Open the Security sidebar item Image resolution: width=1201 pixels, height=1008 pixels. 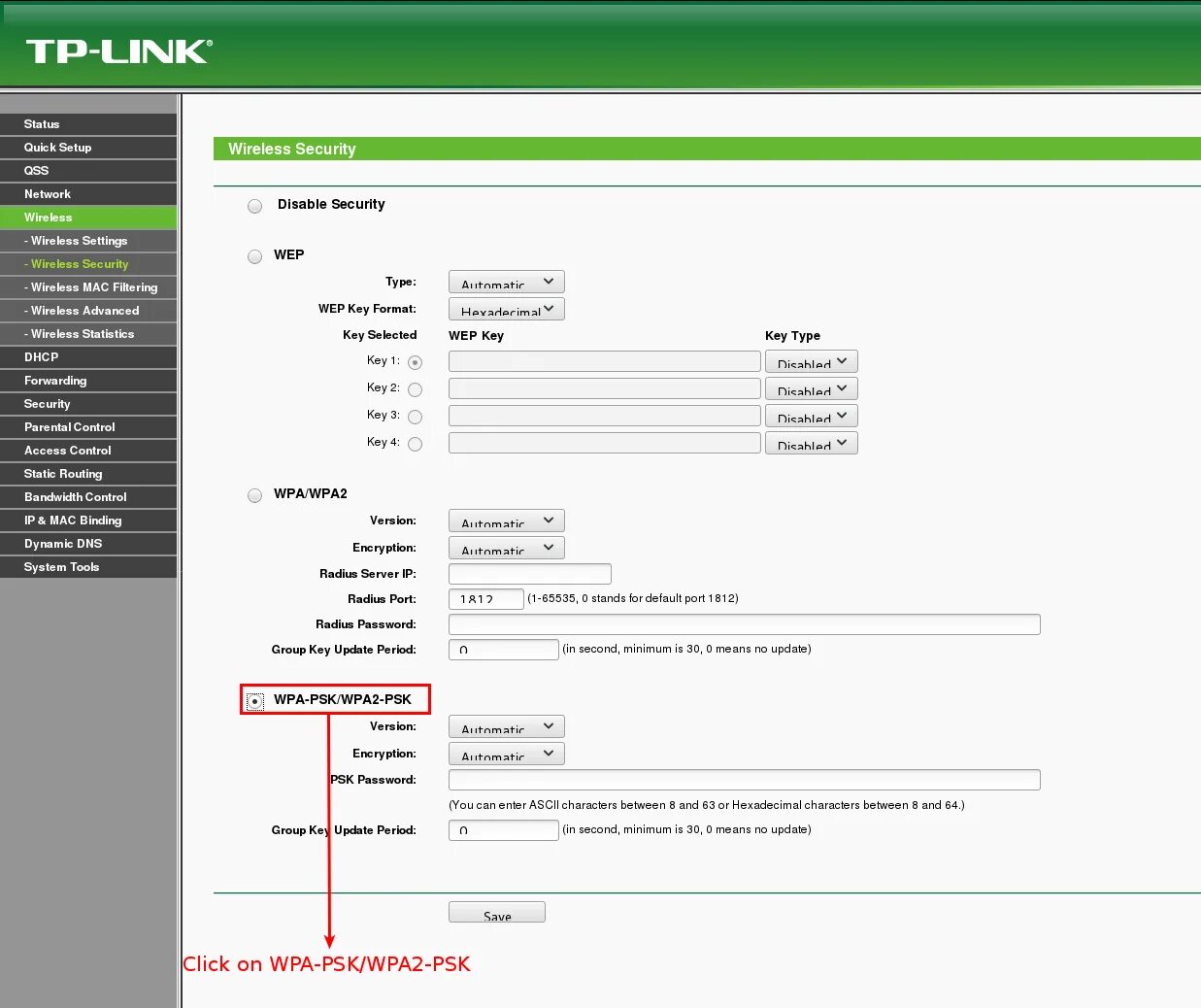click(88, 404)
